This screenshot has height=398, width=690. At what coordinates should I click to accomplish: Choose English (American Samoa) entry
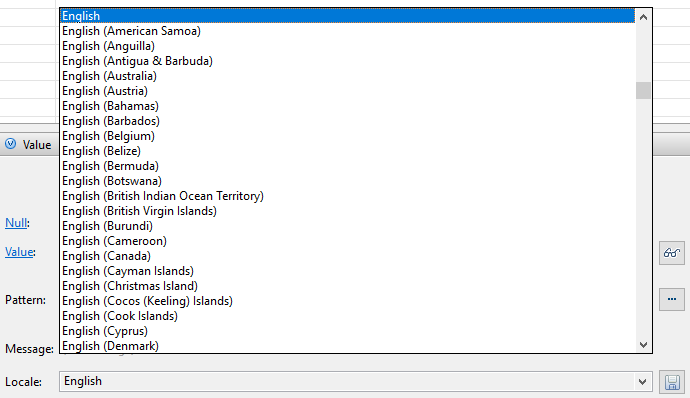tap(347, 31)
